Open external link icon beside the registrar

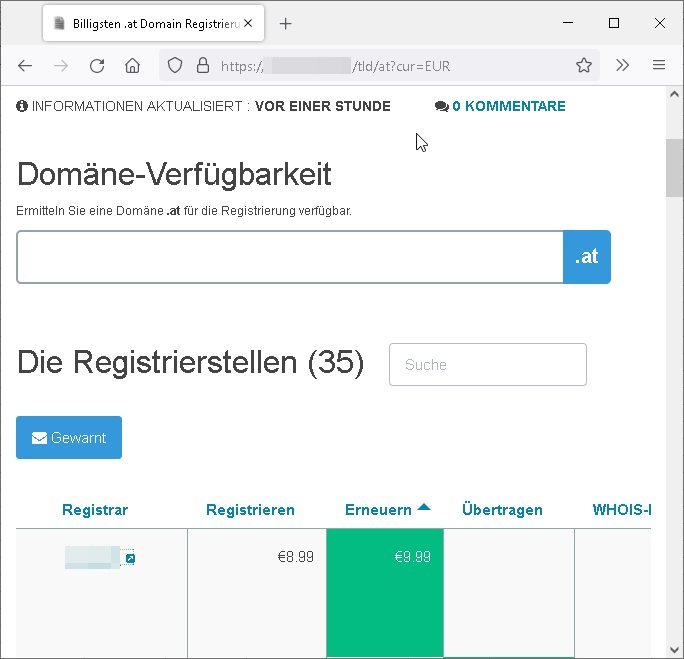130,558
